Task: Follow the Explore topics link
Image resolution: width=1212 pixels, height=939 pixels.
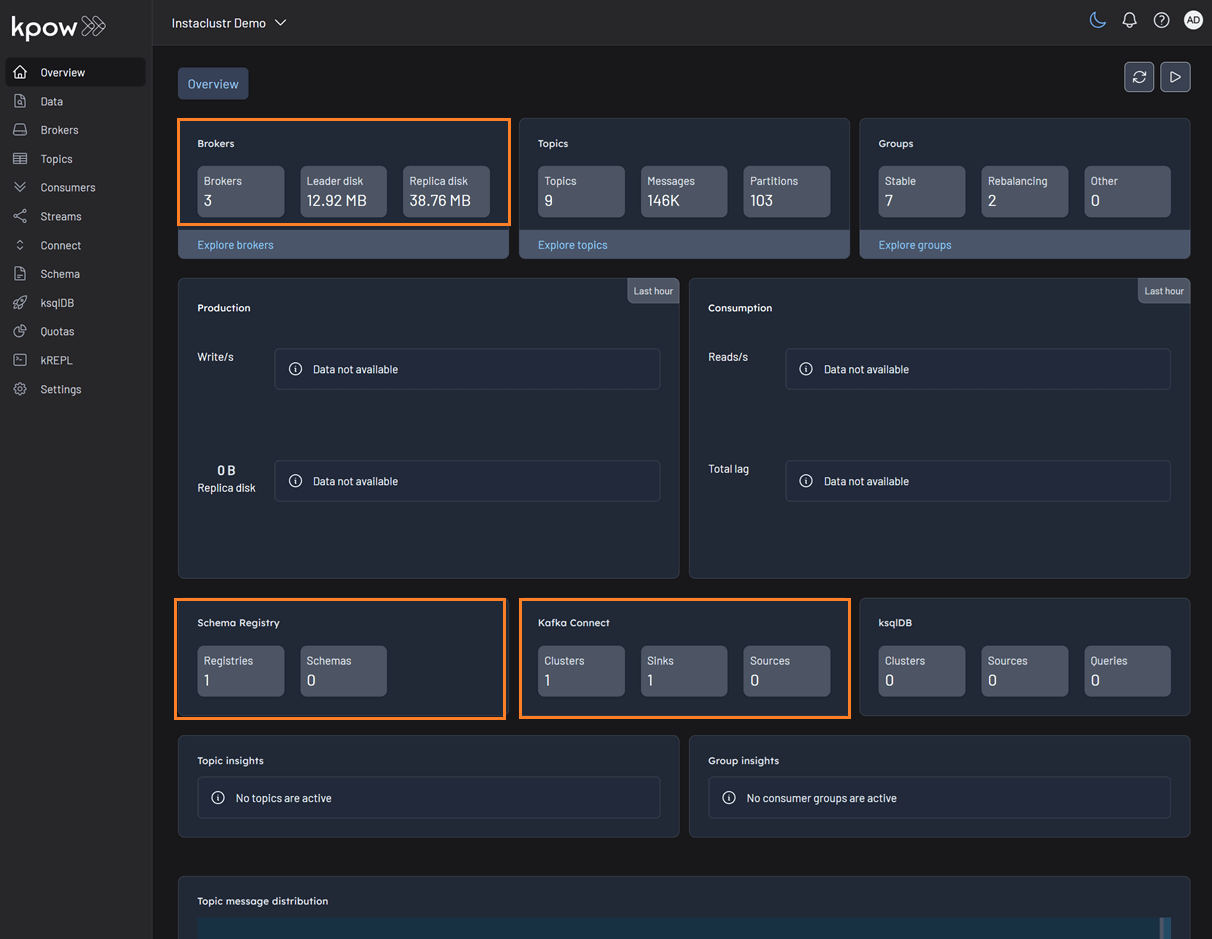Action: click(x=572, y=245)
